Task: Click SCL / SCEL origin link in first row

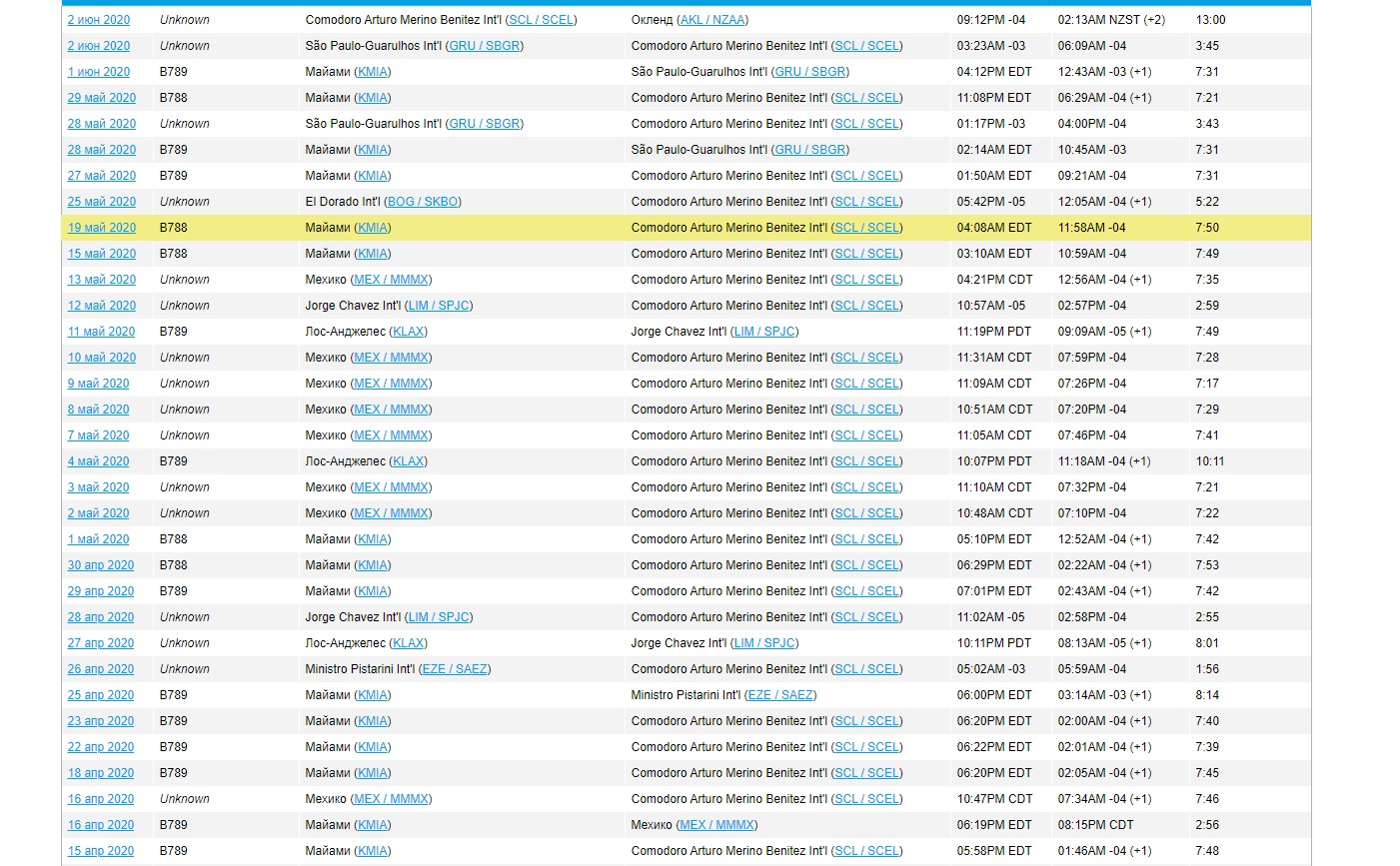Action: [x=541, y=20]
